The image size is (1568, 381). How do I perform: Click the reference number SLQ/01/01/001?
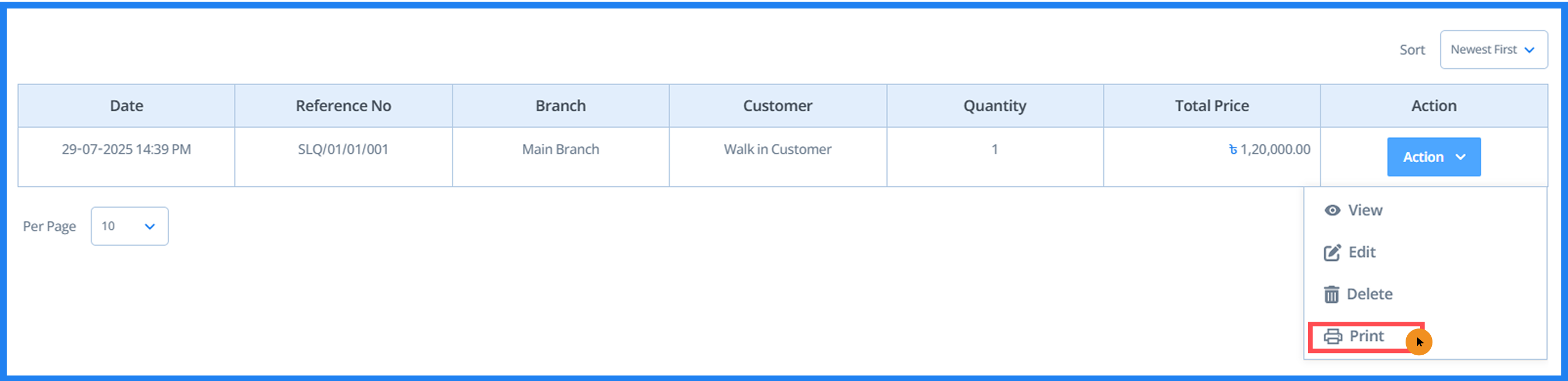(x=343, y=149)
